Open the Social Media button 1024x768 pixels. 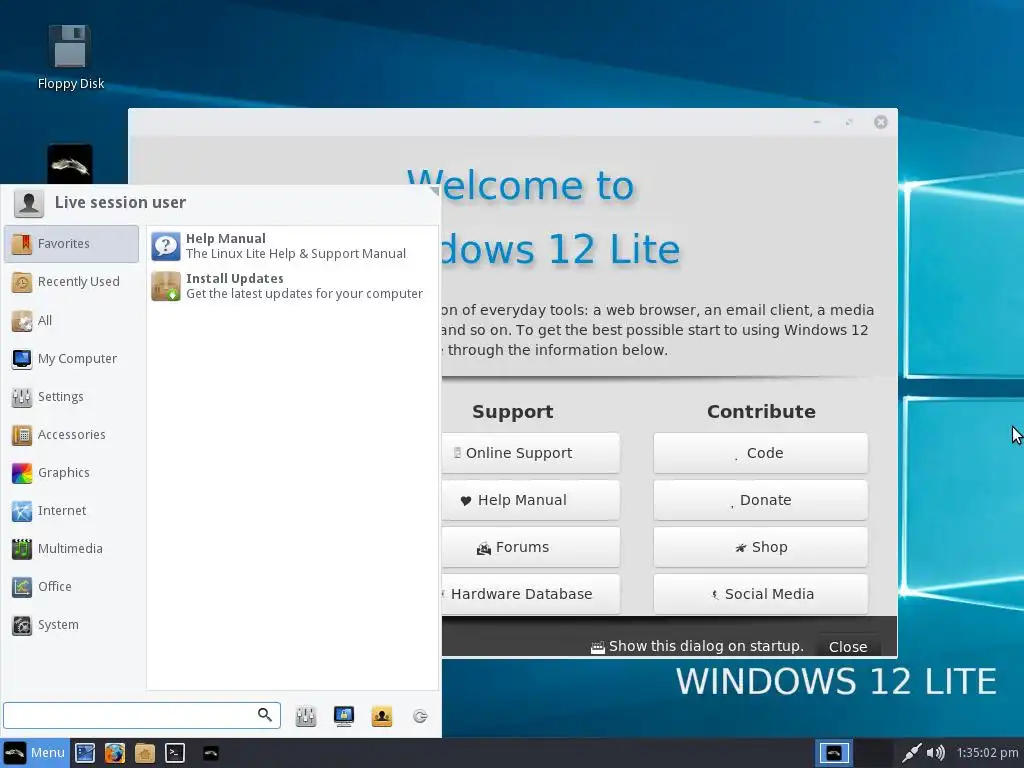tap(761, 594)
